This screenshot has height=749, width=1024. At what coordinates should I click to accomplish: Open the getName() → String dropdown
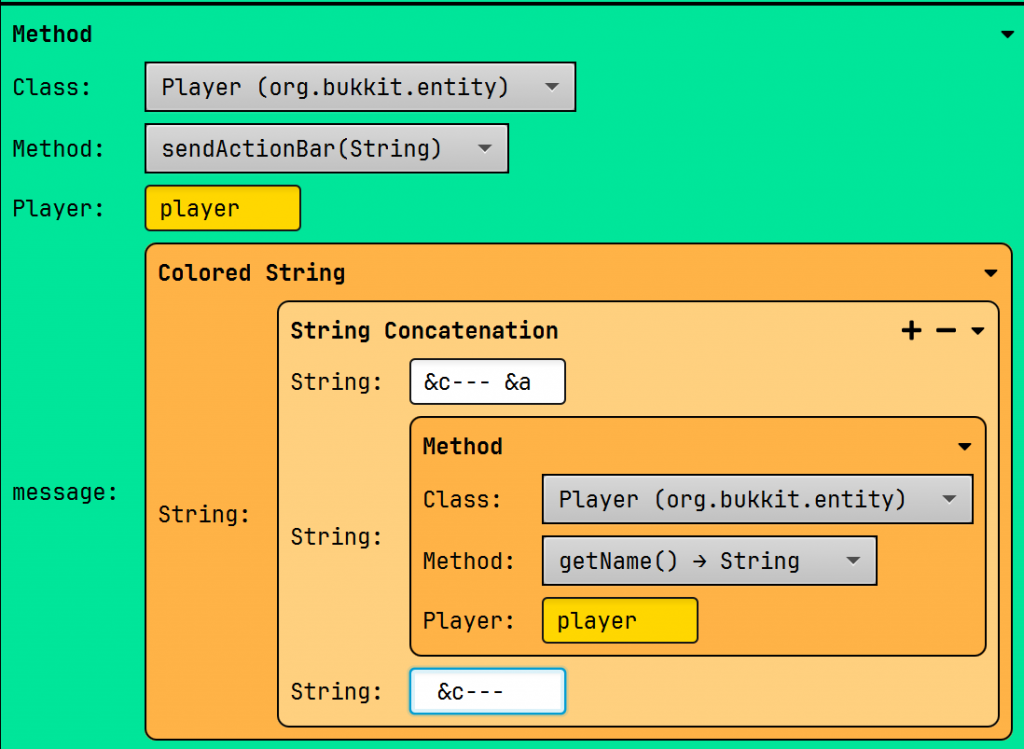pyautogui.click(x=709, y=561)
